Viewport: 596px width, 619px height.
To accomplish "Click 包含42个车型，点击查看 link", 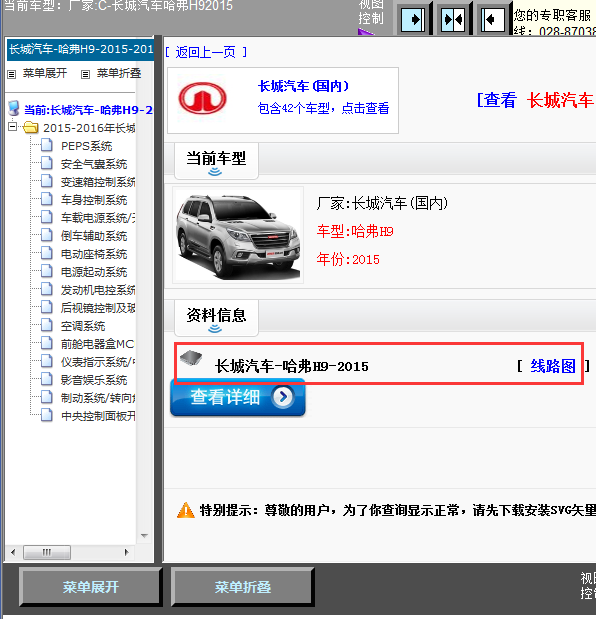I will 323,108.
